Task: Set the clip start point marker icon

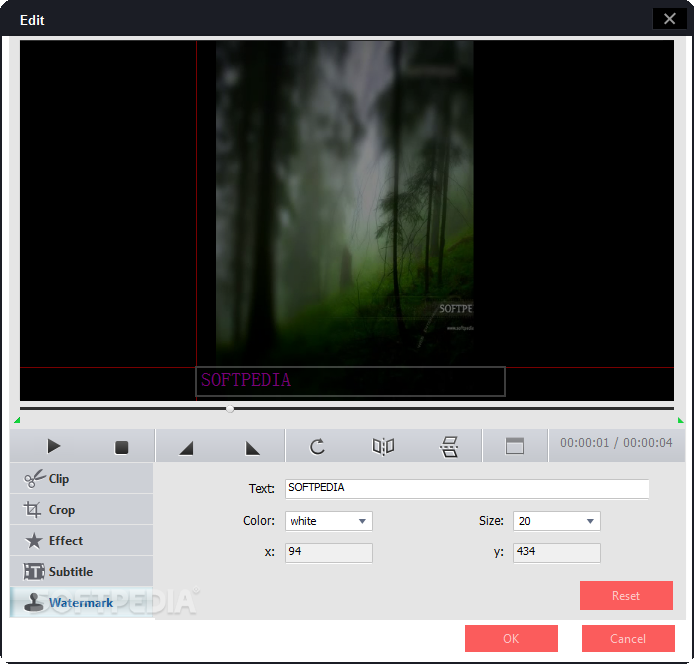Action: tap(186, 448)
